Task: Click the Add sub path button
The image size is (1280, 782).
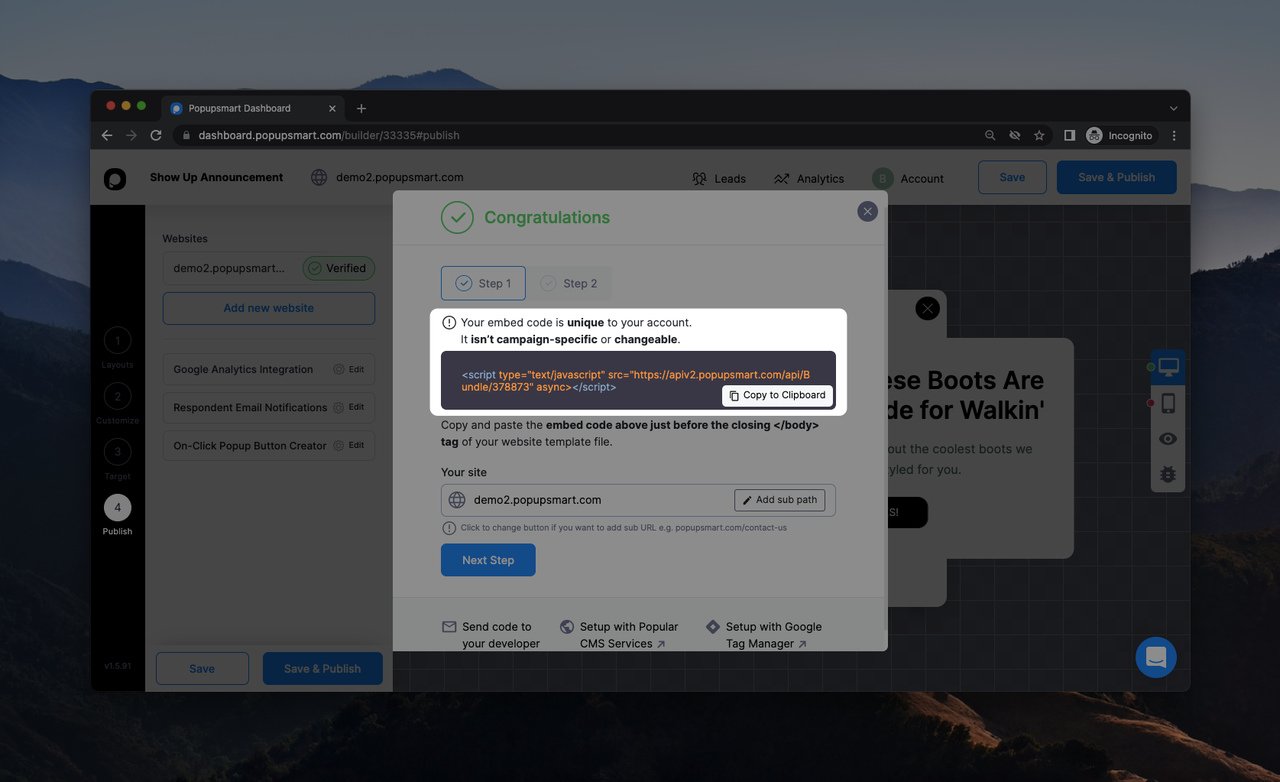Action: [780, 500]
